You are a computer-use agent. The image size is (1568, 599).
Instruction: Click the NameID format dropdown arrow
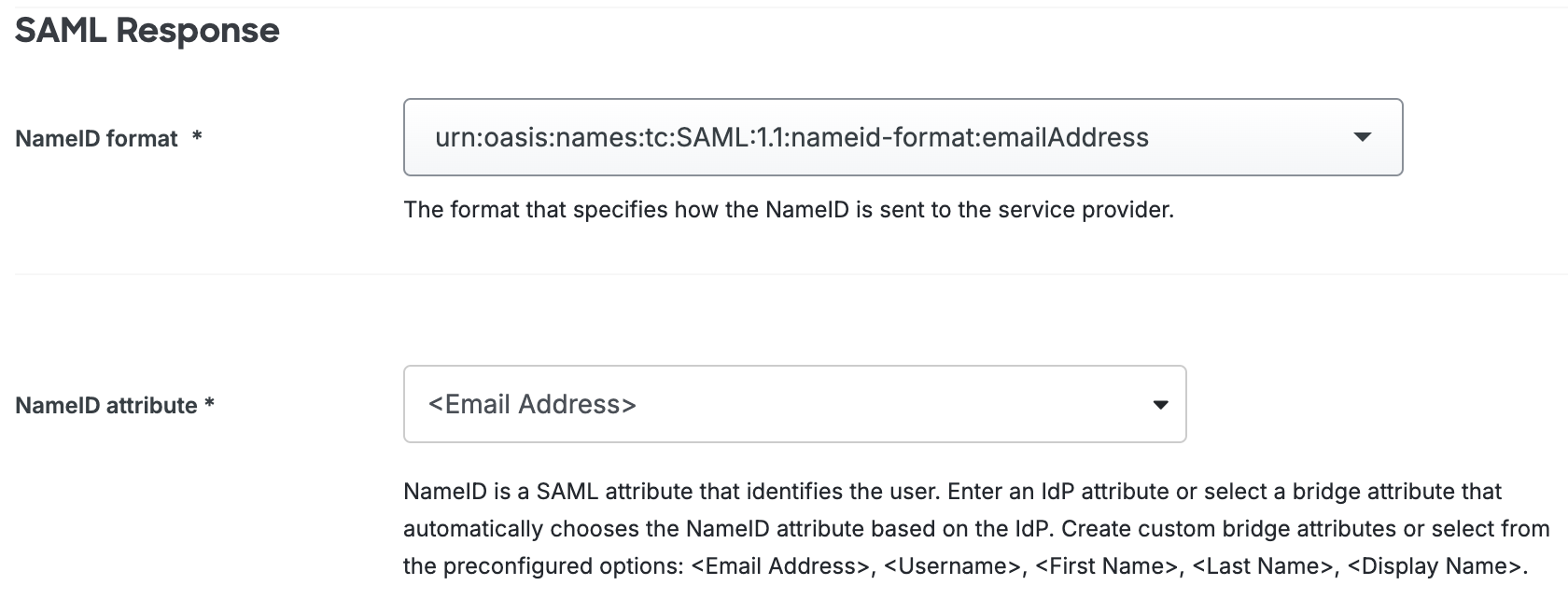[x=1362, y=137]
